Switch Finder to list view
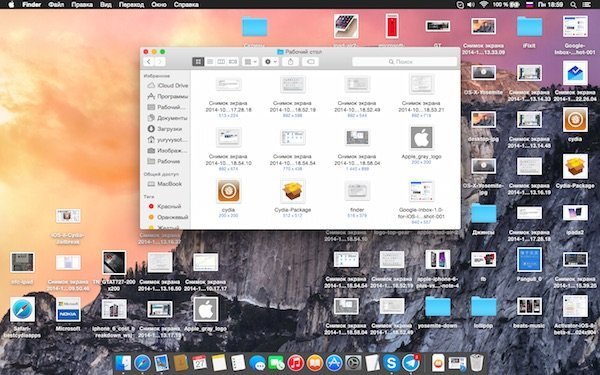The image size is (600, 375). [210, 62]
